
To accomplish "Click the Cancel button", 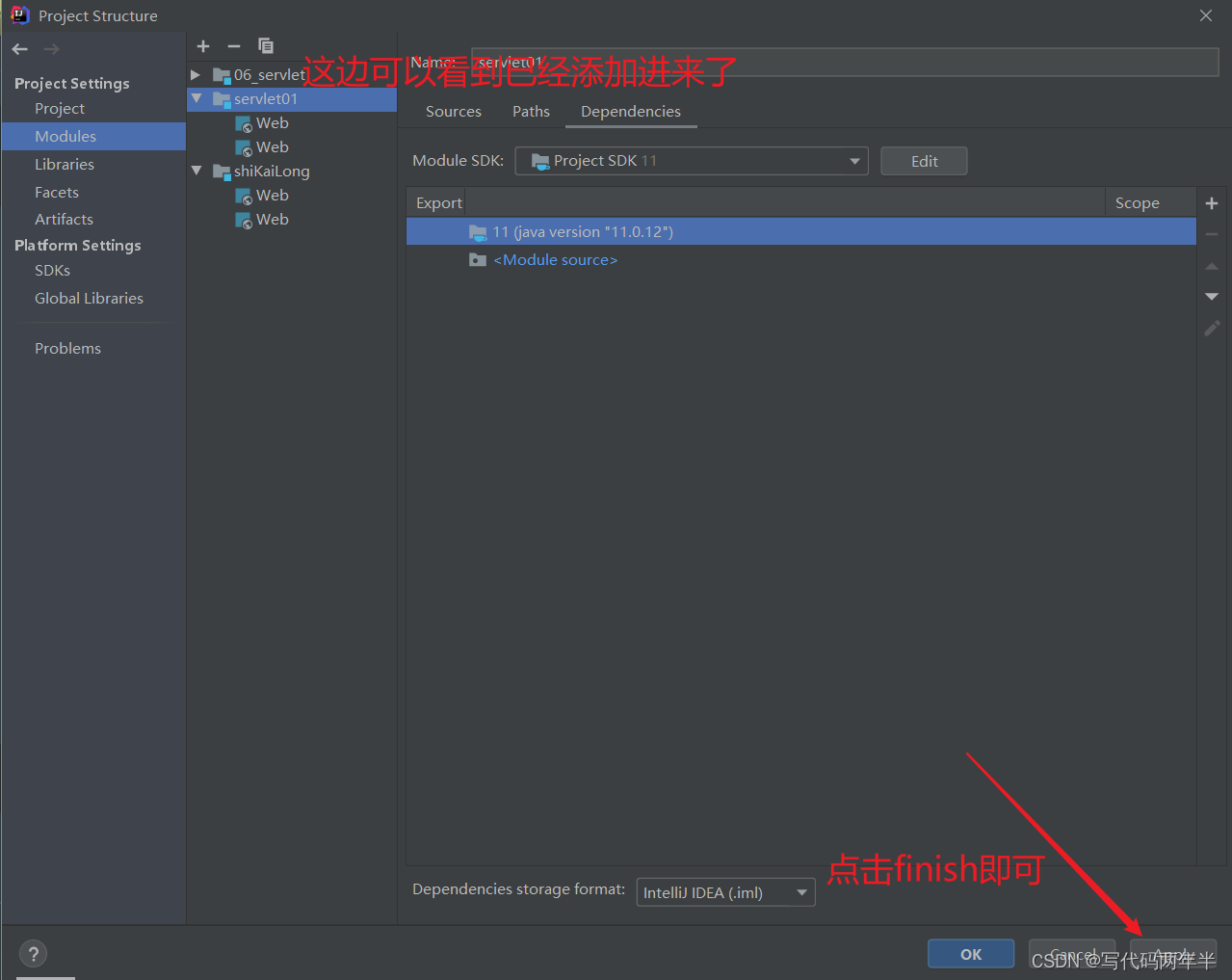I will click(x=1072, y=954).
